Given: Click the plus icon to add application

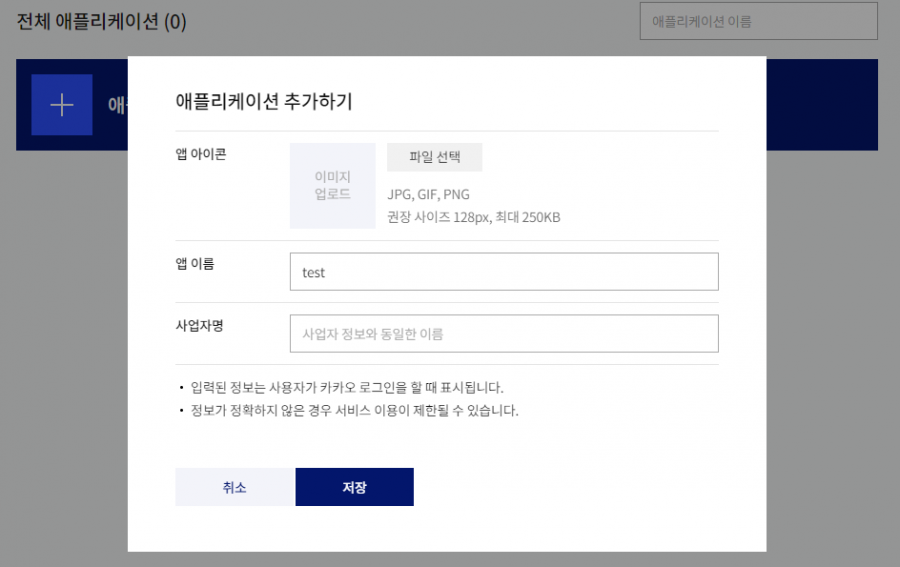Looking at the screenshot, I should [x=62, y=105].
